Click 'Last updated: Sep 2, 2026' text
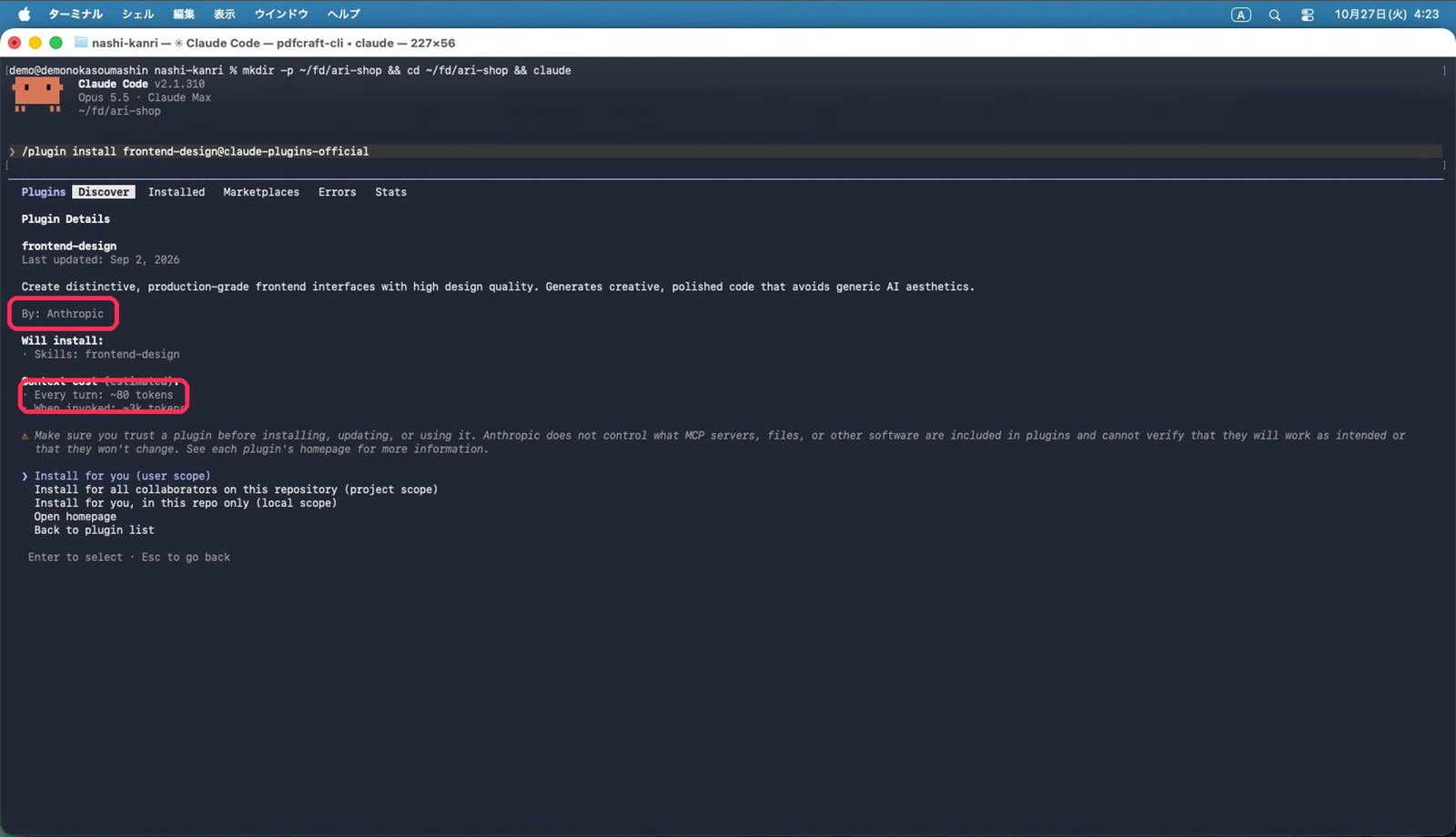The image size is (1456, 837). pyautogui.click(x=101, y=259)
